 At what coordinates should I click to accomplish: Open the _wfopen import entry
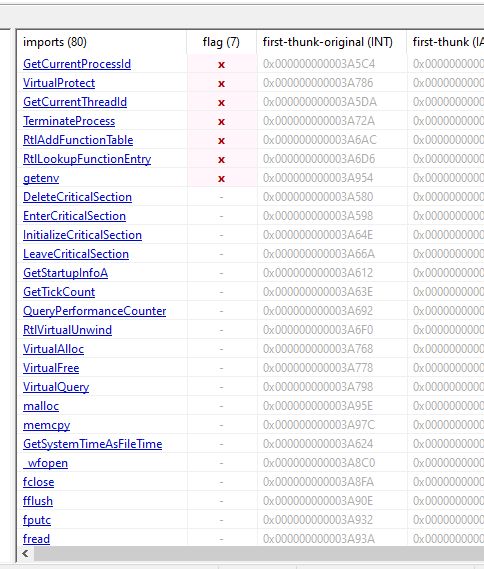pyautogui.click(x=45, y=463)
